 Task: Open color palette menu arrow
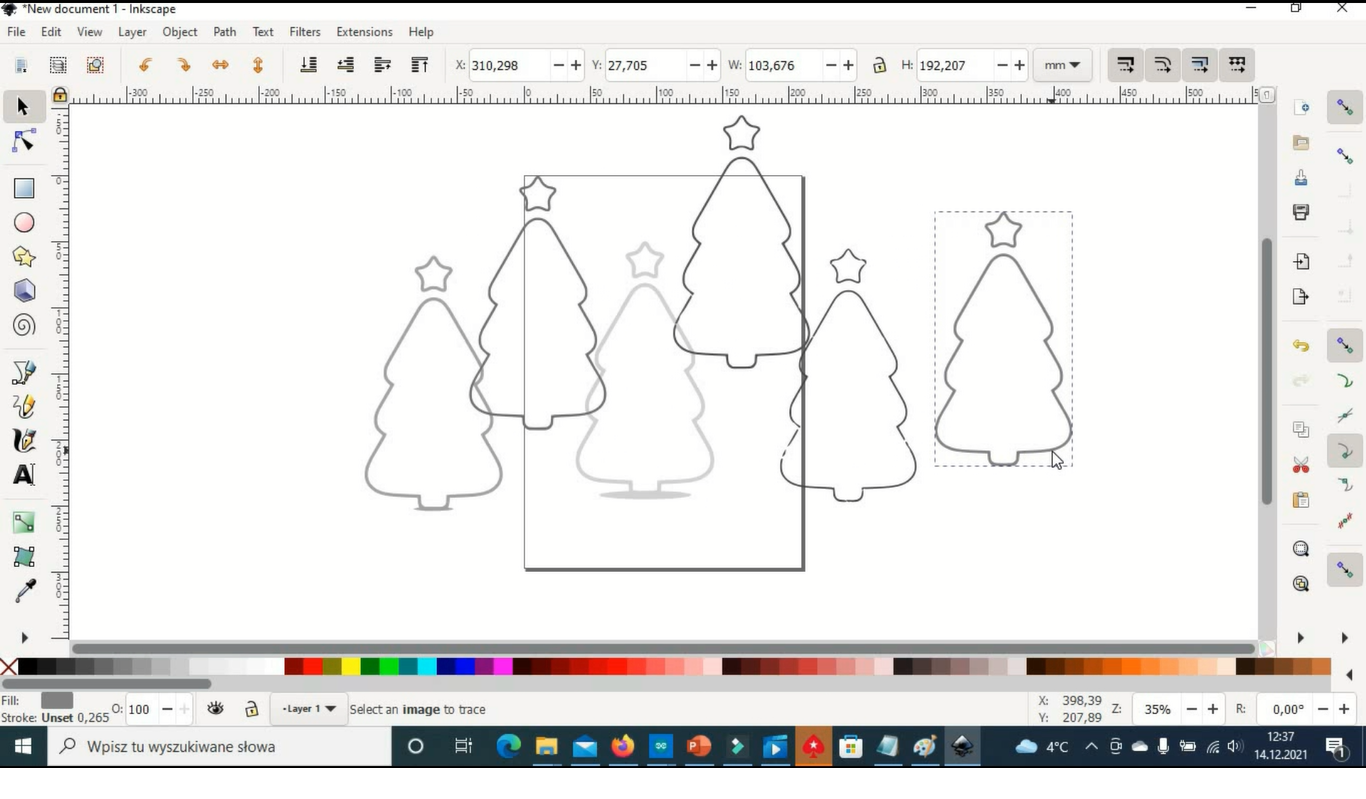click(1349, 675)
